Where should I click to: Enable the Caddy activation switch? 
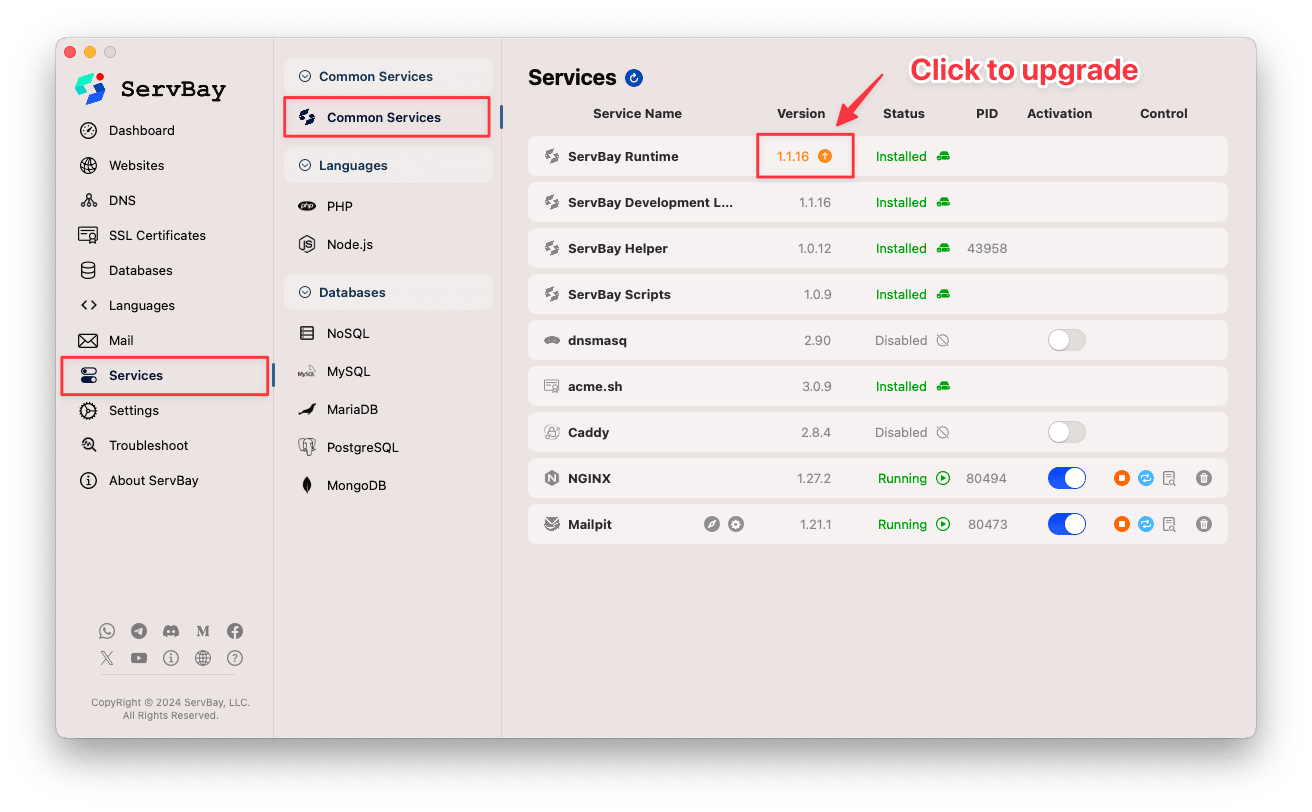tap(1066, 432)
